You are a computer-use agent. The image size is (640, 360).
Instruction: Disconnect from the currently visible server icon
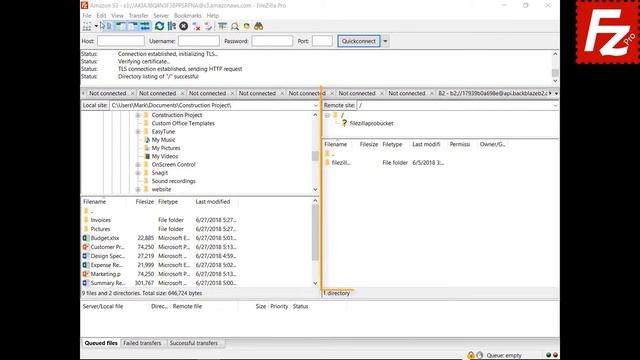coord(196,27)
